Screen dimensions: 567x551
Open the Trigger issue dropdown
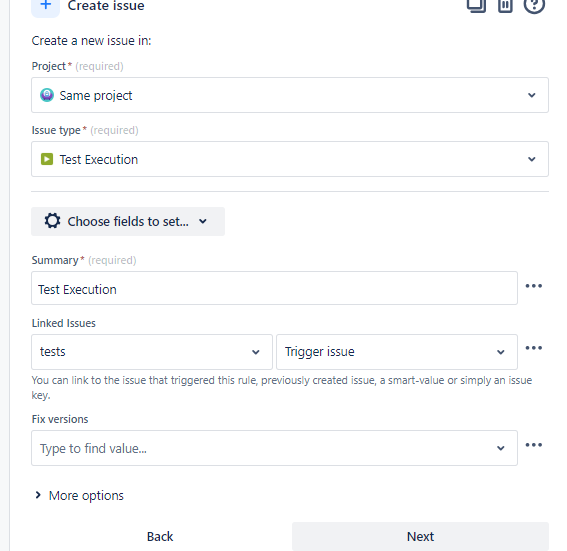coord(397,352)
